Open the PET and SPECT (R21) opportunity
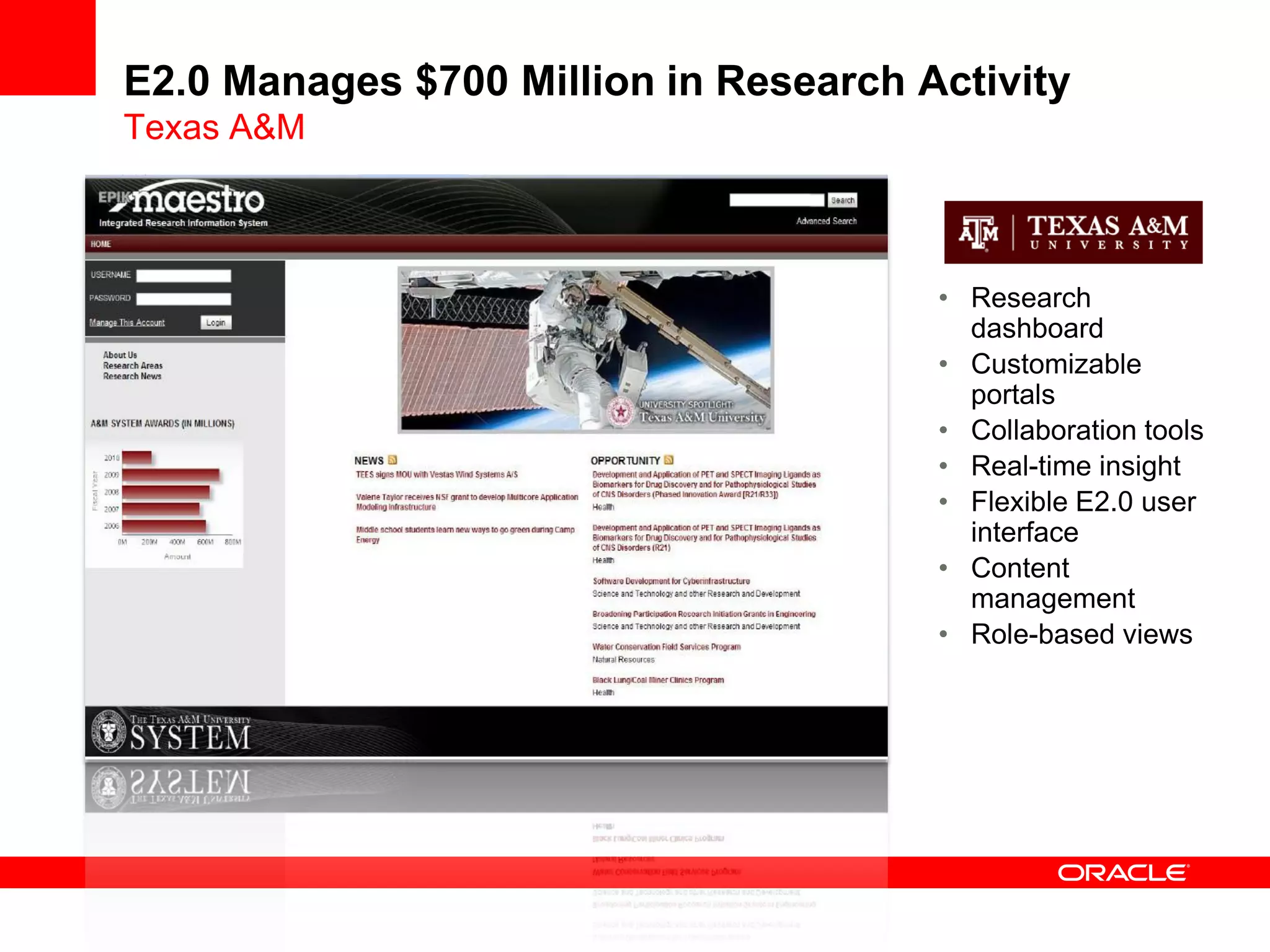Viewport: 1270px width, 952px height. (706, 538)
